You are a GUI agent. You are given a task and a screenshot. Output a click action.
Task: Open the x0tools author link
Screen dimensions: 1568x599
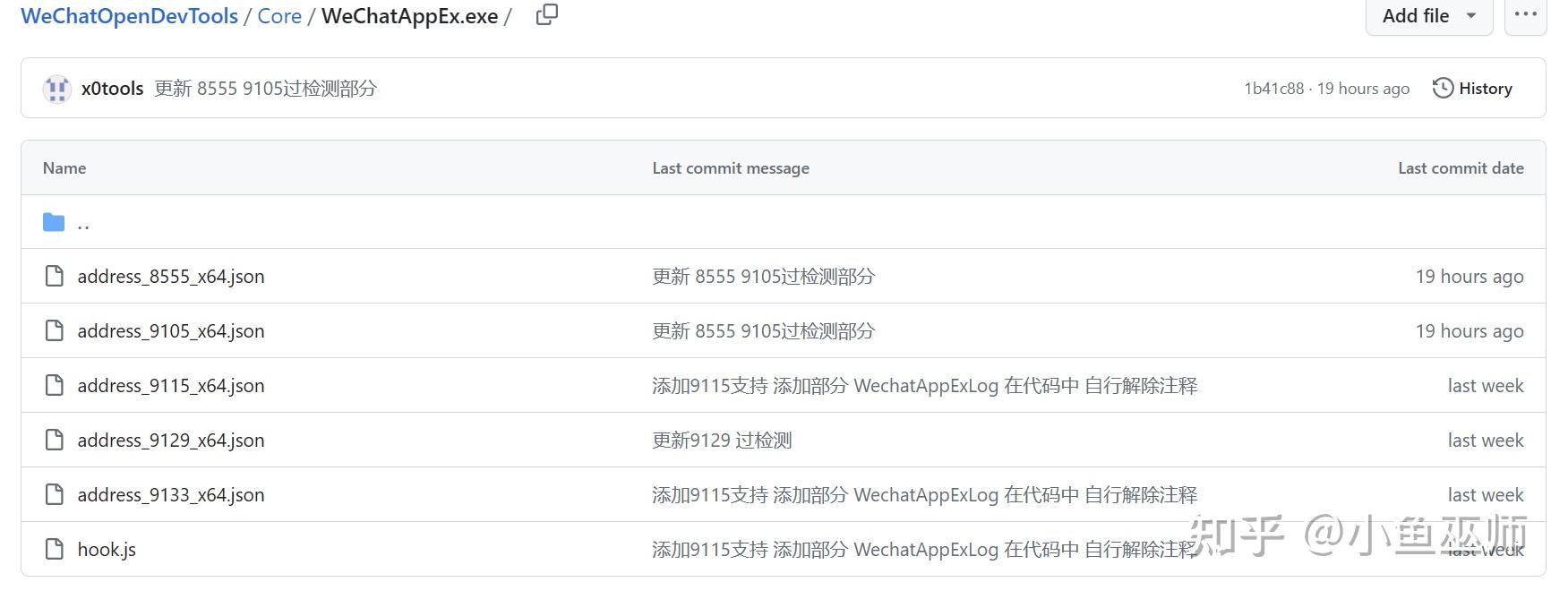coord(112,89)
